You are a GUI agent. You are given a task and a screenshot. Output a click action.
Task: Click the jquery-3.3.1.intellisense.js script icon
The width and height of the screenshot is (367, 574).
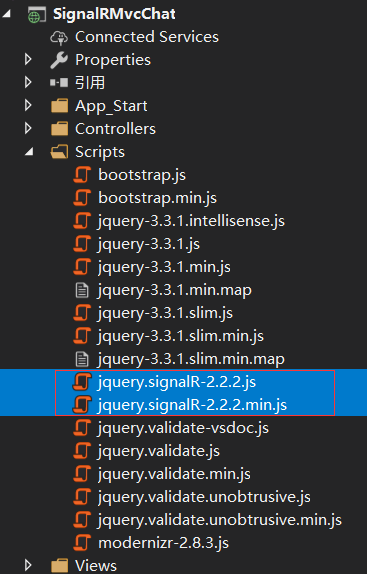[82, 221]
